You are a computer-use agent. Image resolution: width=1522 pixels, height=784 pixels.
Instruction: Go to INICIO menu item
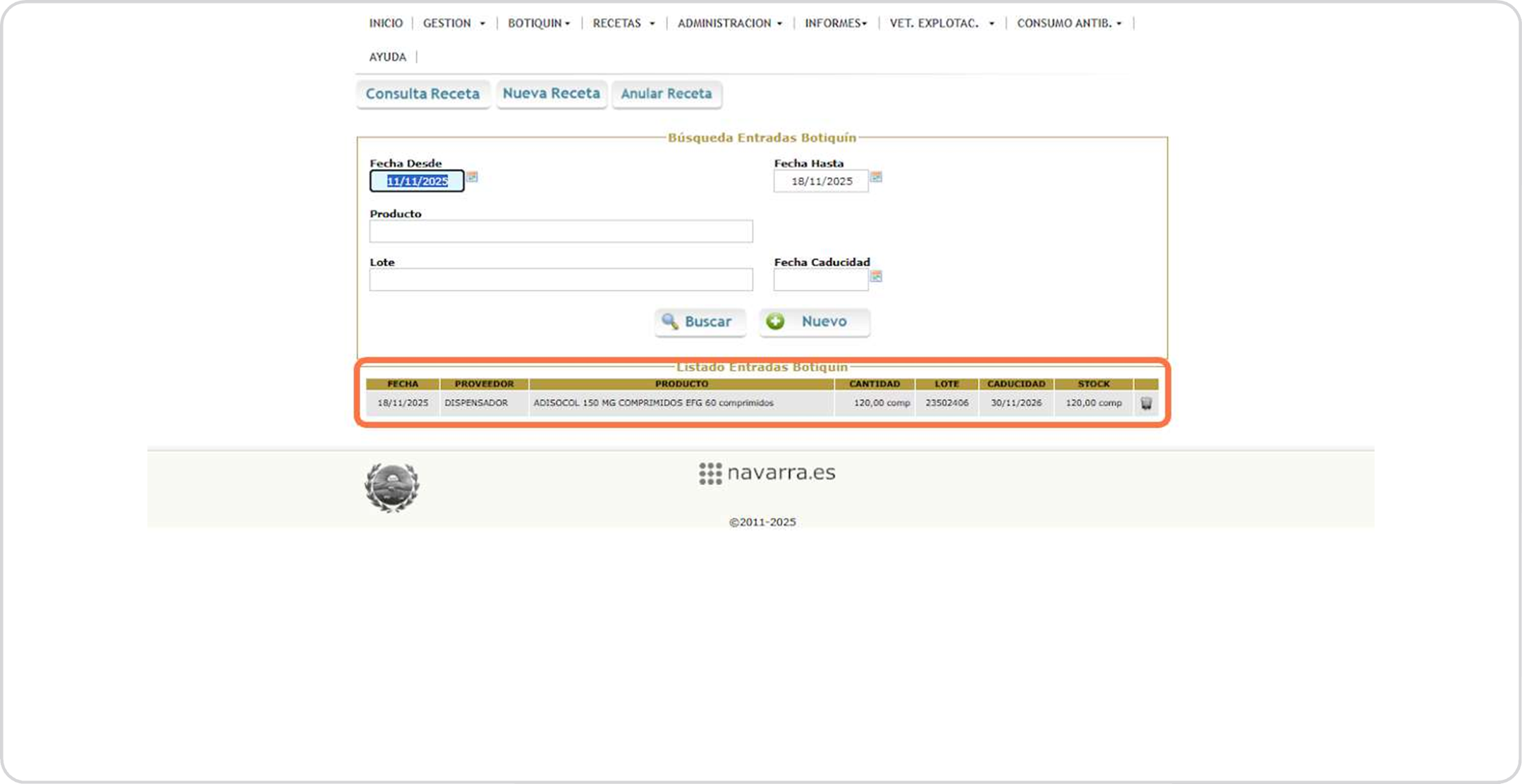386,23
